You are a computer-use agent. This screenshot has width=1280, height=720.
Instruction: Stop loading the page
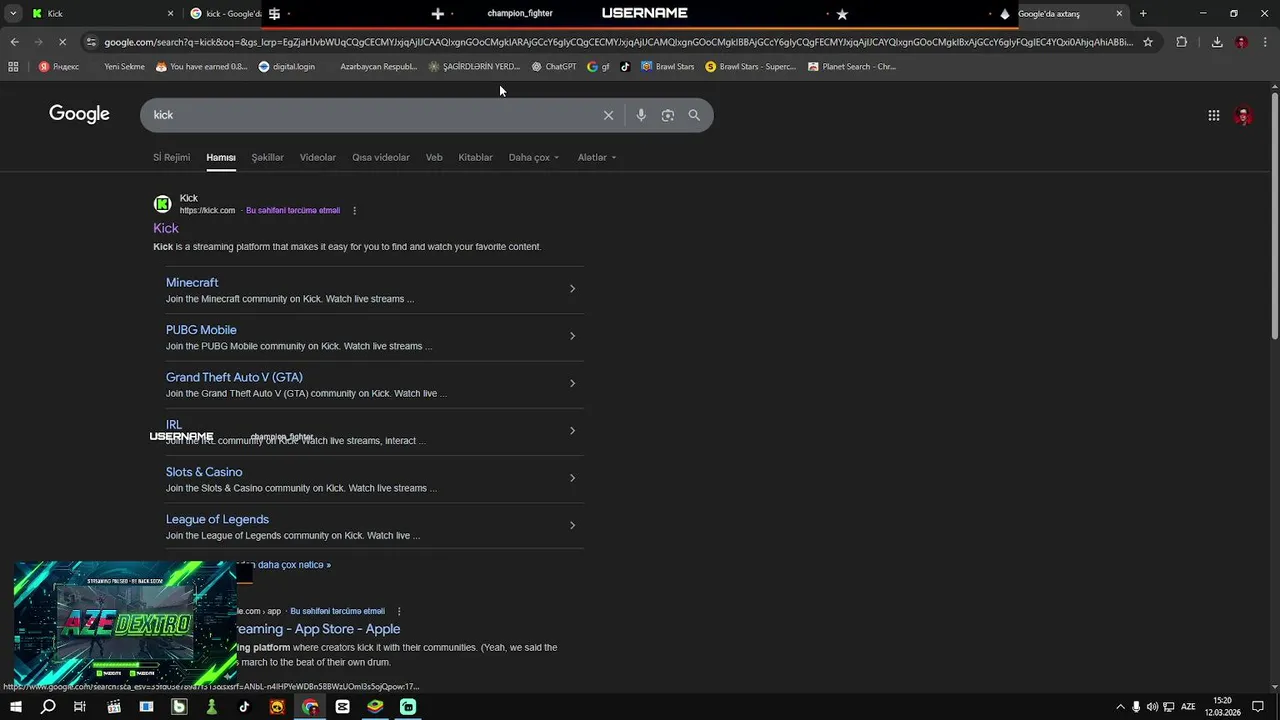coord(62,42)
